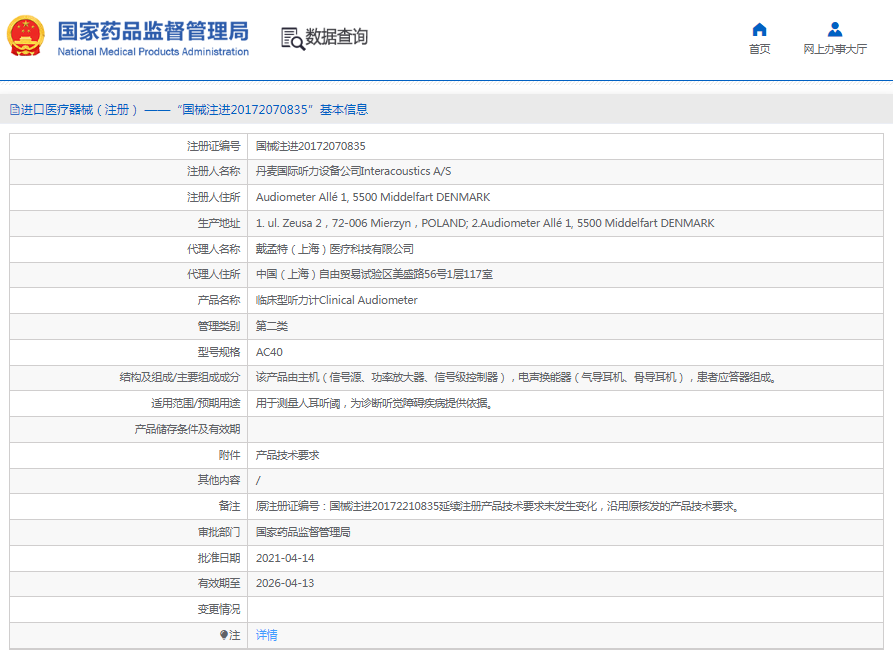Select intended use 用于测量人耳听阈 text
Viewport: 893px width, 656px height.
(374, 403)
